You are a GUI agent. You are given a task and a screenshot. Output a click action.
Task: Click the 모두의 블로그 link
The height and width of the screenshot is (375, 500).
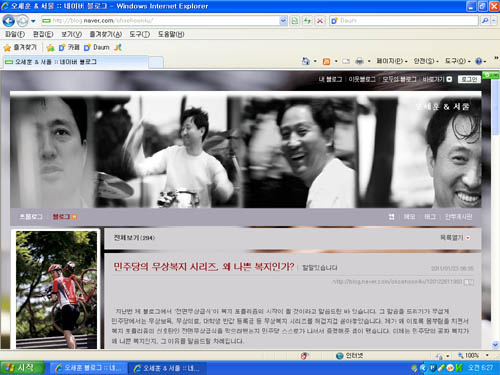coord(399,79)
